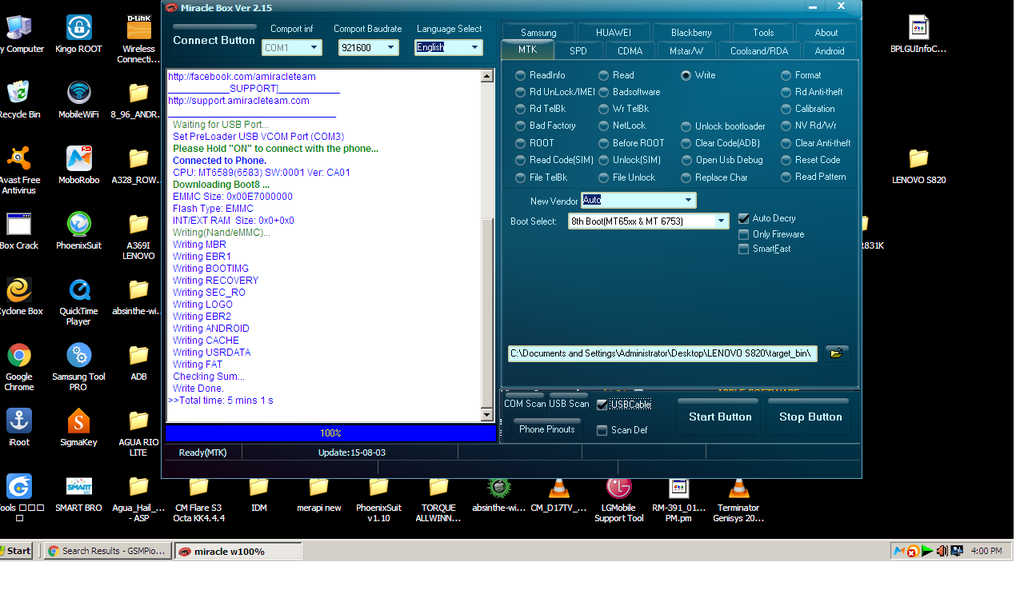This screenshot has height=614, width=1024.
Task: Click the blue 100% progress bar
Action: pyautogui.click(x=330, y=433)
